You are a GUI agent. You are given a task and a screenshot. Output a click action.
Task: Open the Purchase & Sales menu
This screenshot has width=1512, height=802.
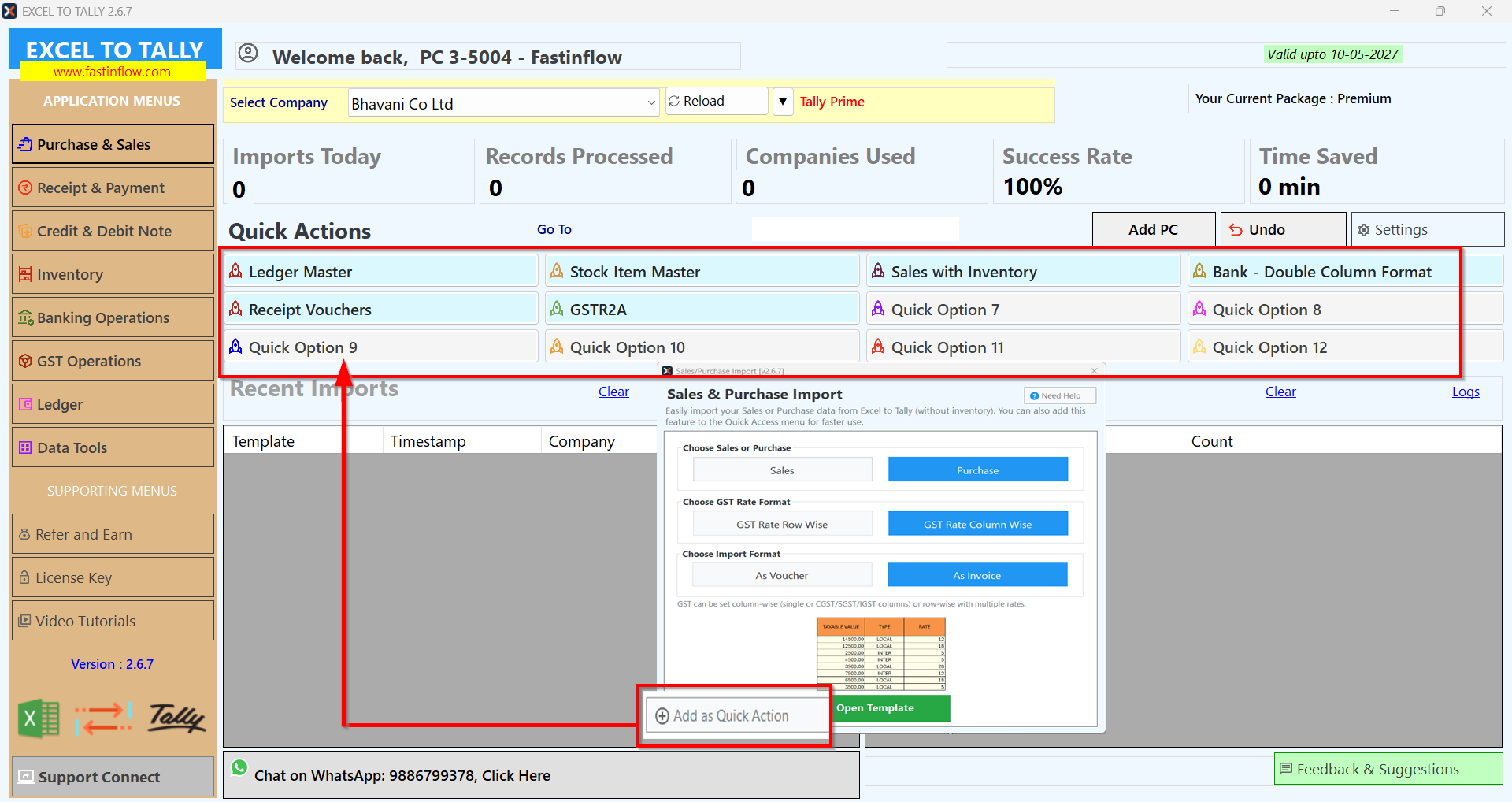[113, 144]
